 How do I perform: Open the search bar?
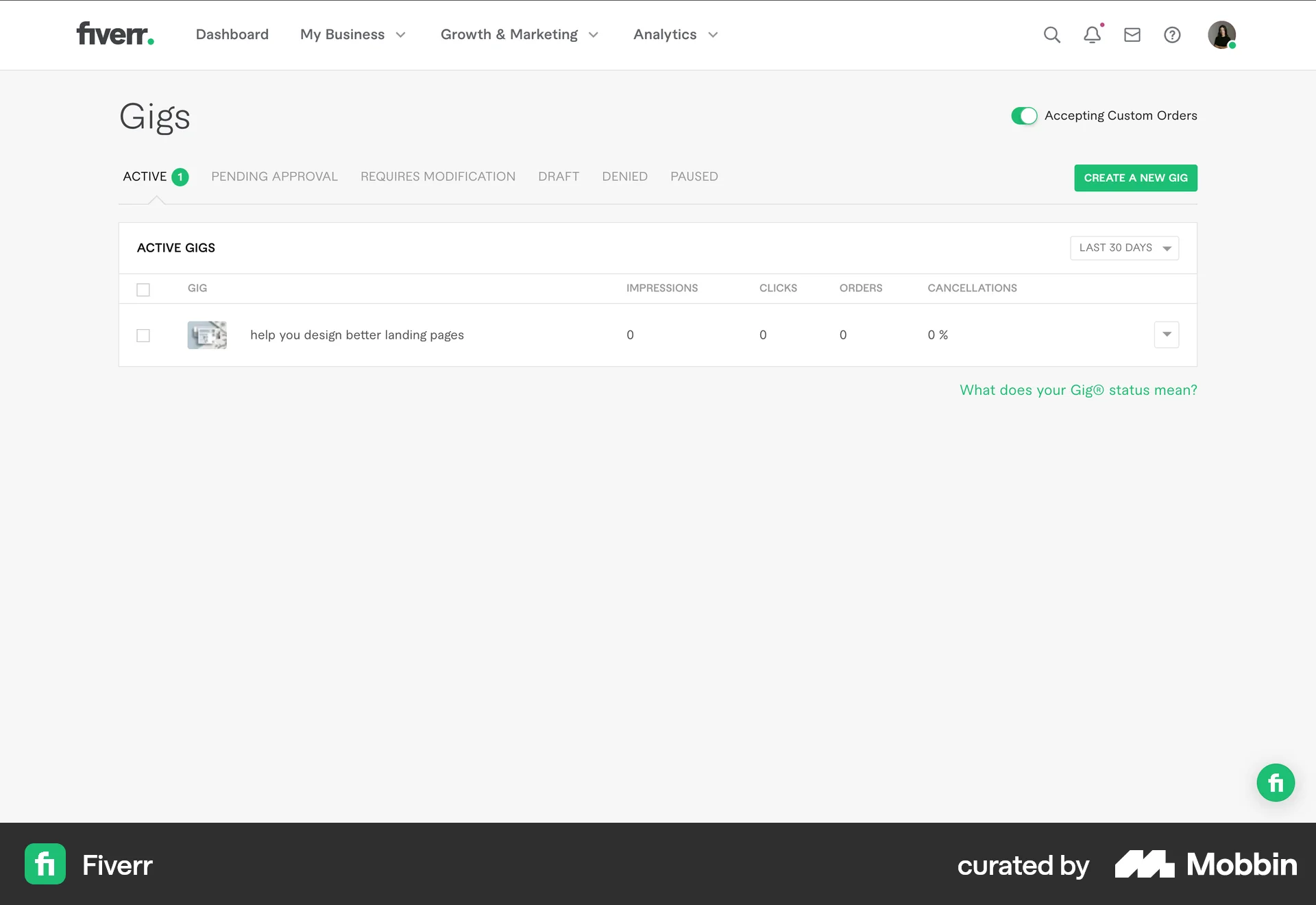point(1052,34)
